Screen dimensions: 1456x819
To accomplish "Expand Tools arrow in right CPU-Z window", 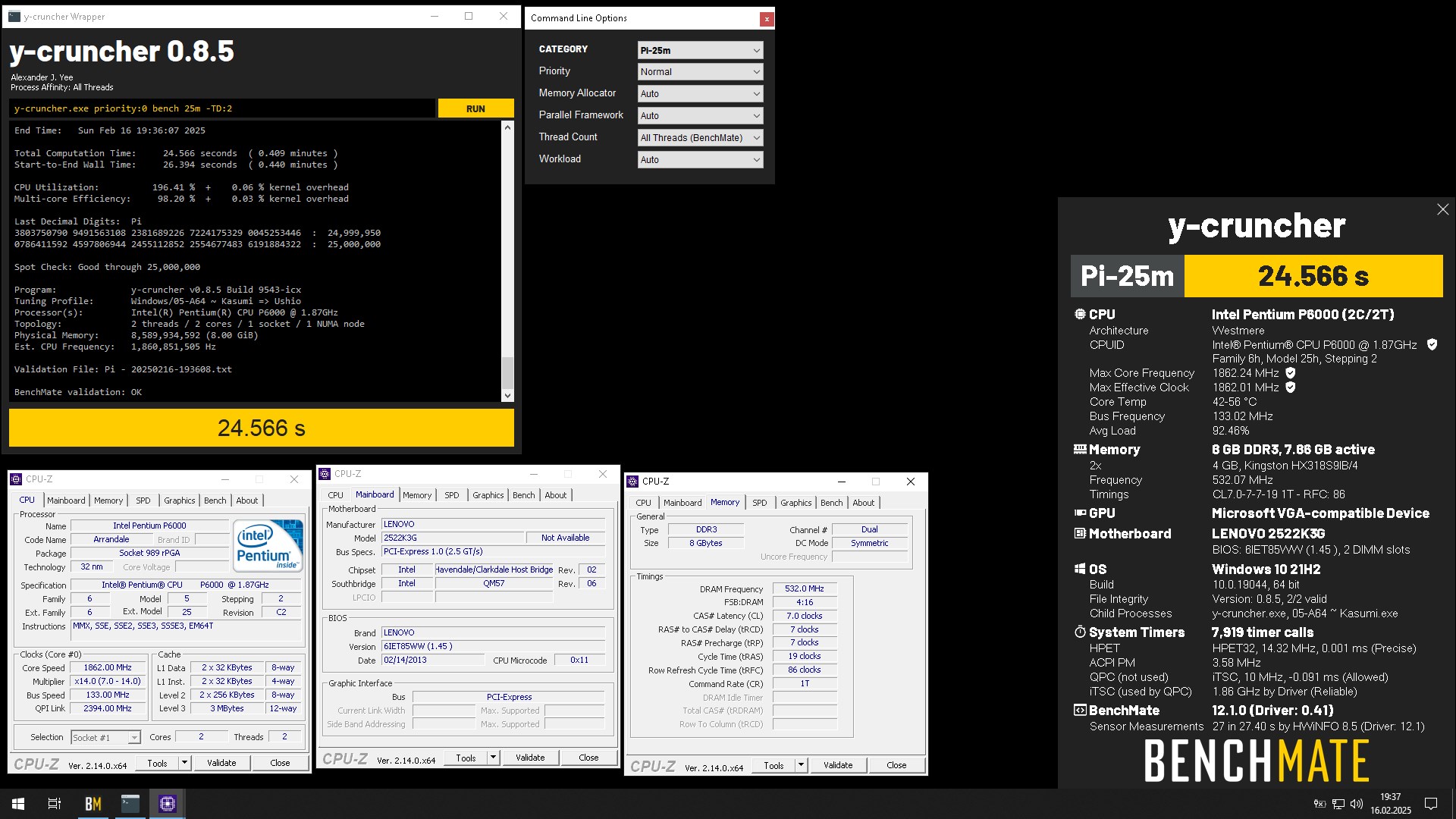I will [801, 765].
